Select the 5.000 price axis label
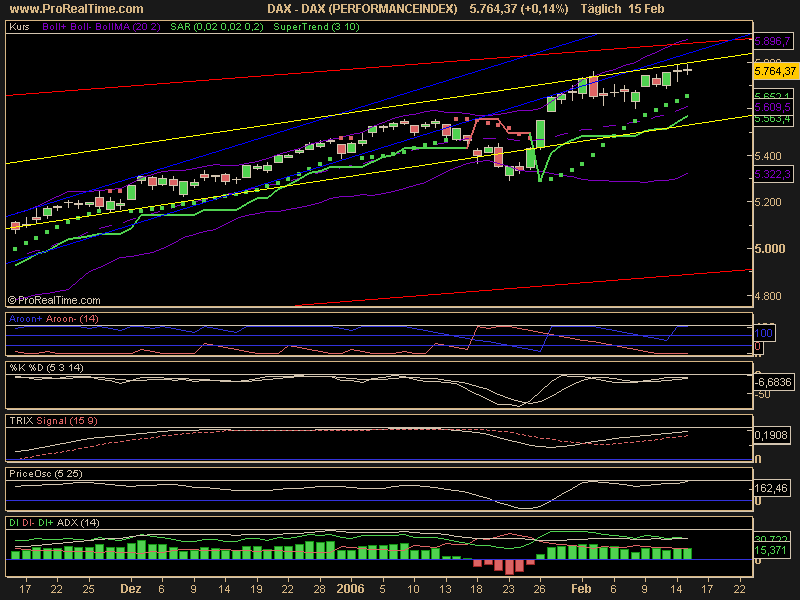The width and height of the screenshot is (800, 600). [769, 249]
